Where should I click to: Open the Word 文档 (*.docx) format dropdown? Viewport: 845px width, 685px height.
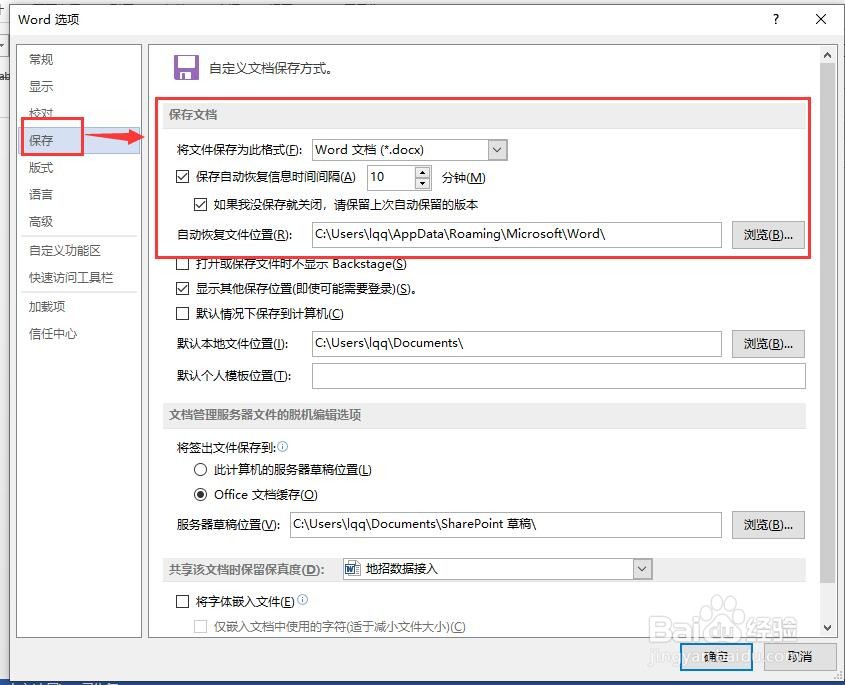click(497, 150)
